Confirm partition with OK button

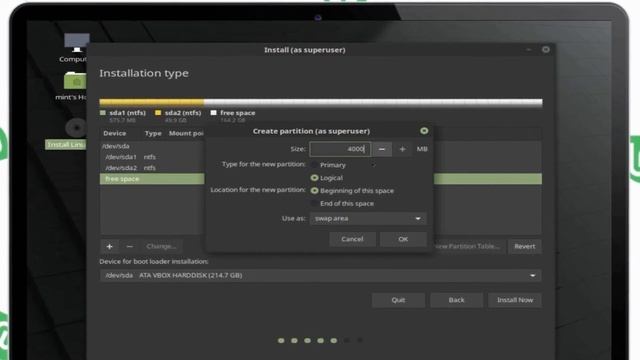pyautogui.click(x=403, y=239)
